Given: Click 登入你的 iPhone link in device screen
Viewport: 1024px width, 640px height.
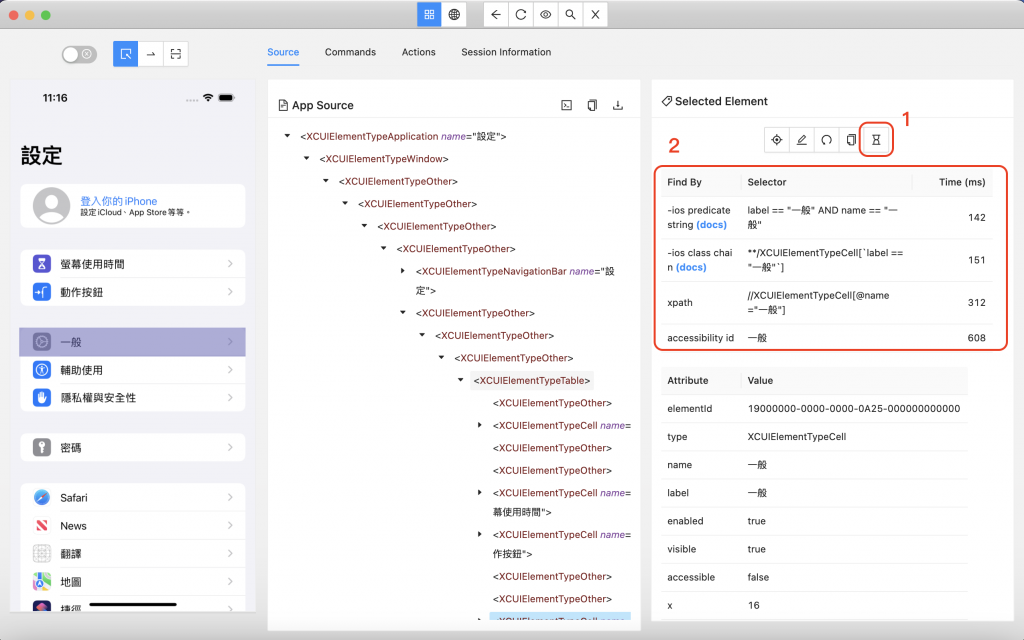Looking at the screenshot, I should [x=119, y=200].
